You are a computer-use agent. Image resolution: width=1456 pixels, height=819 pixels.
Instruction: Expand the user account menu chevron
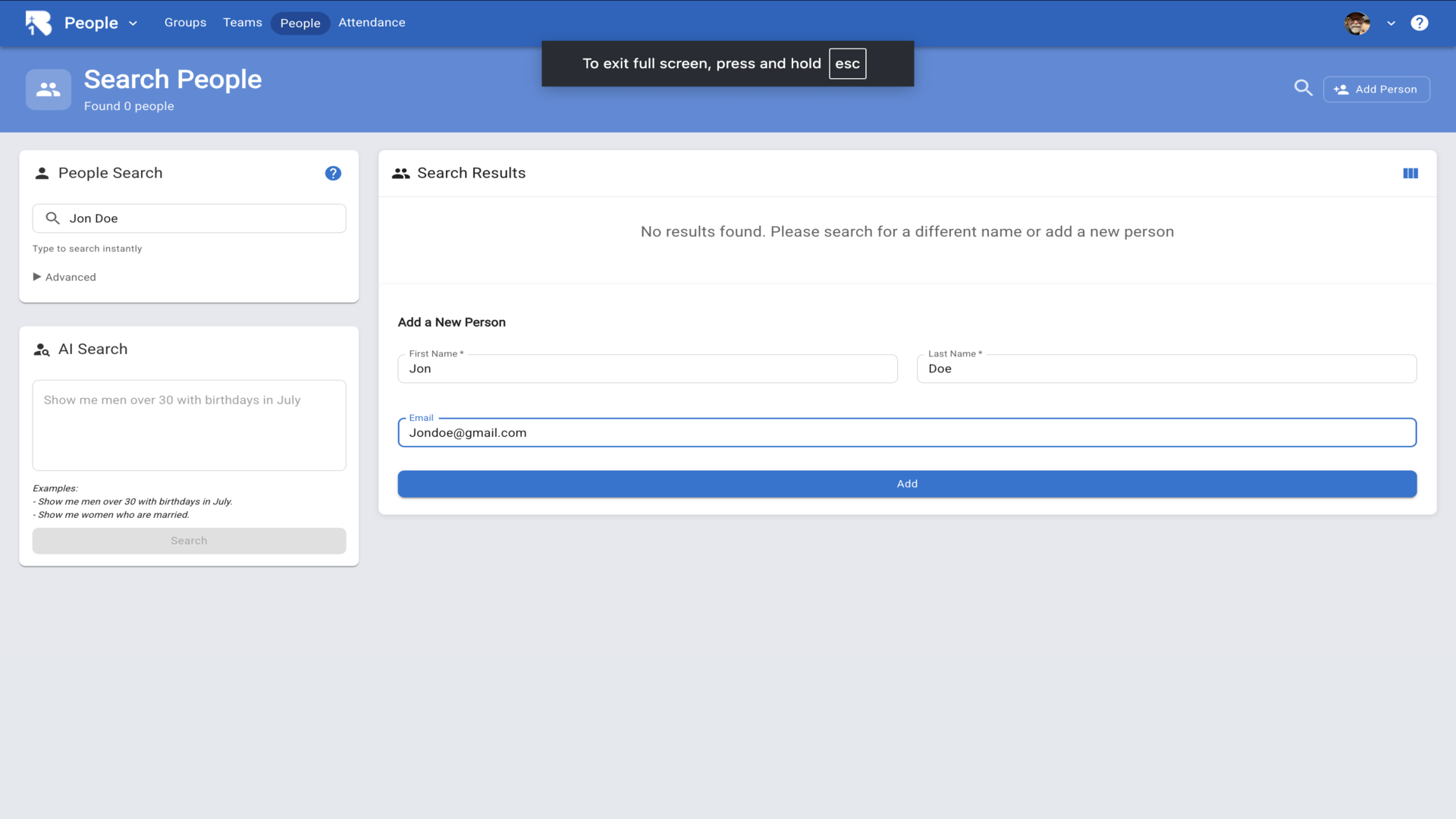pos(1391,24)
